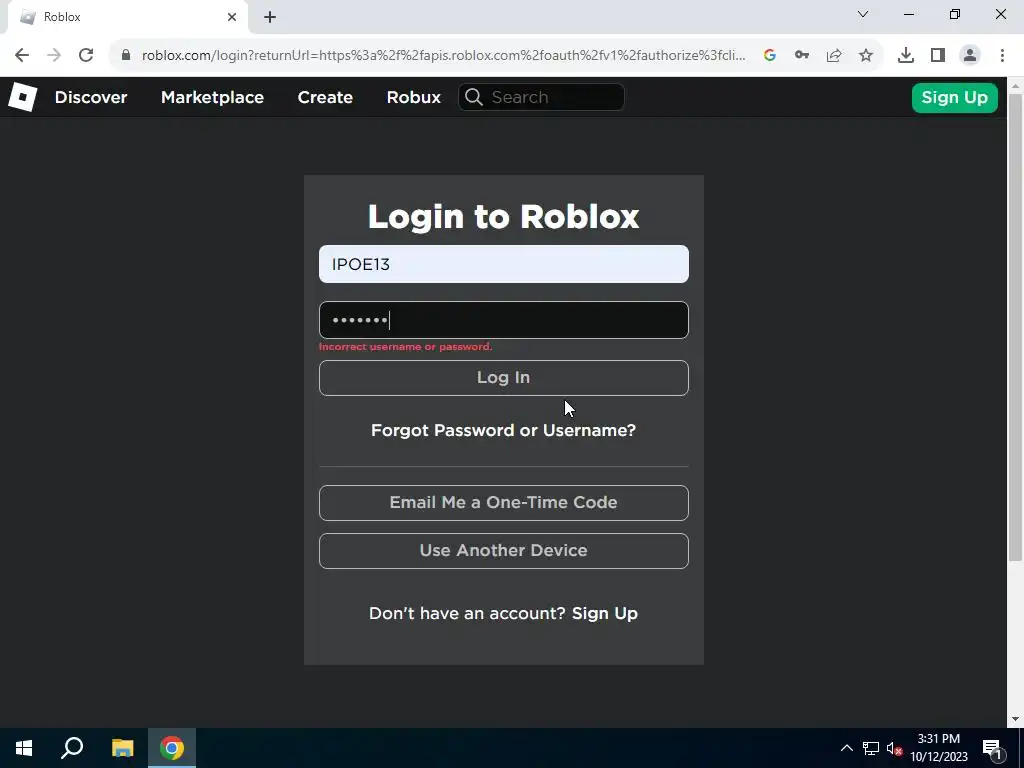The image size is (1024, 768).
Task: Click the browser forward arrow
Action: click(x=54, y=56)
